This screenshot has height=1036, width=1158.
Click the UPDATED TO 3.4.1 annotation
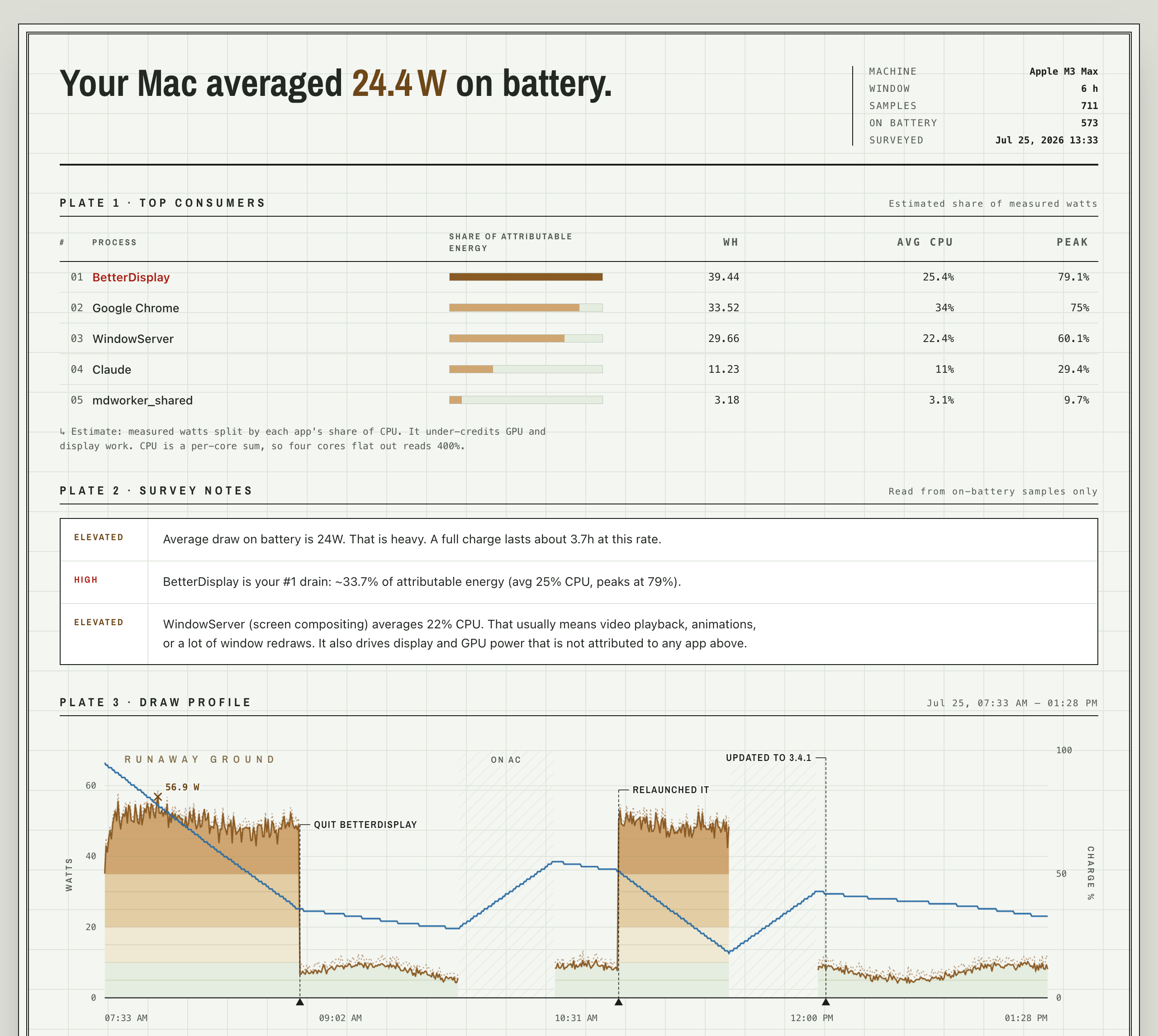tap(769, 758)
